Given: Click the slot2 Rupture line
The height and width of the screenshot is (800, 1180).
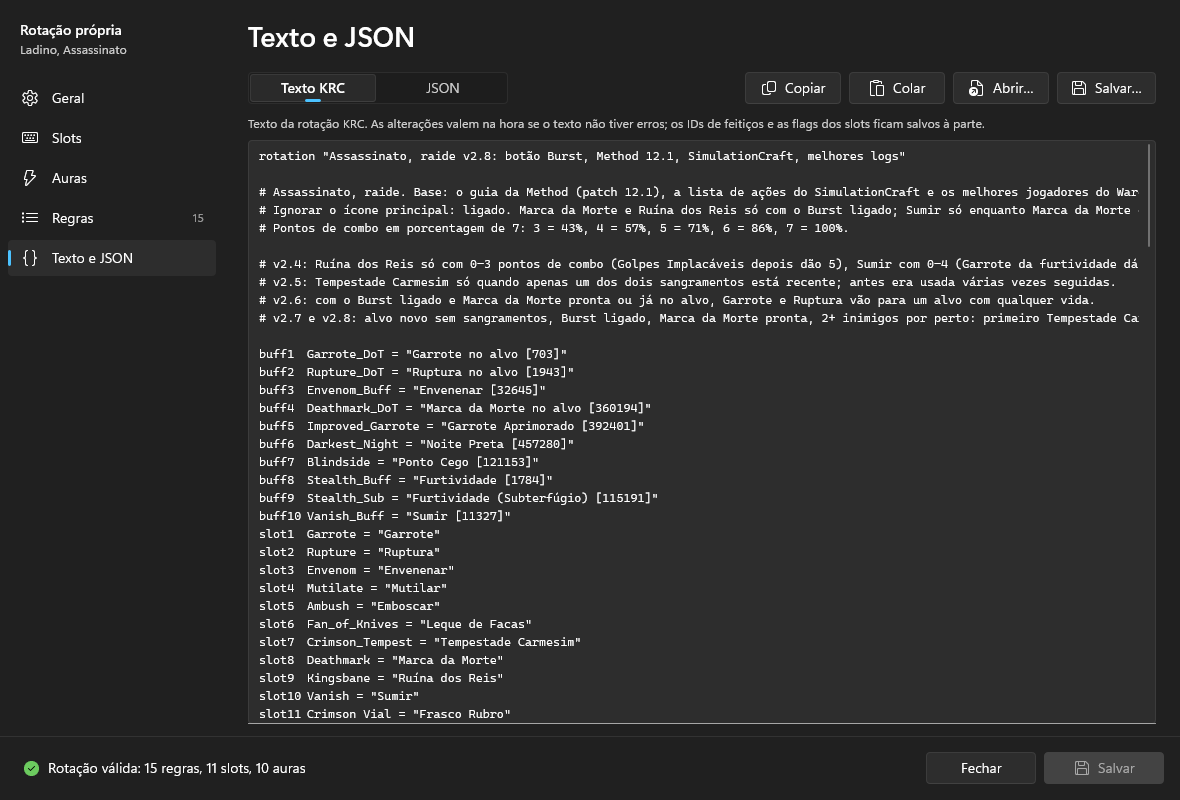Looking at the screenshot, I should point(349,552).
